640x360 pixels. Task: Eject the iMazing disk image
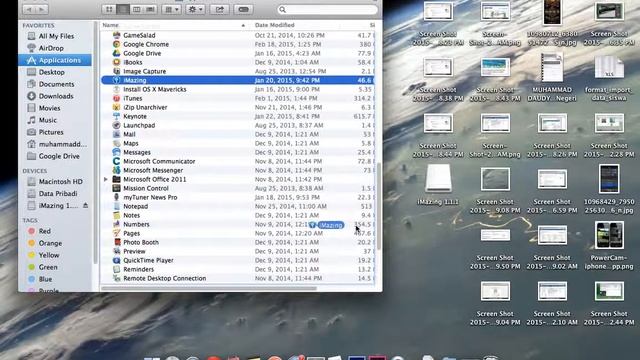85,206
